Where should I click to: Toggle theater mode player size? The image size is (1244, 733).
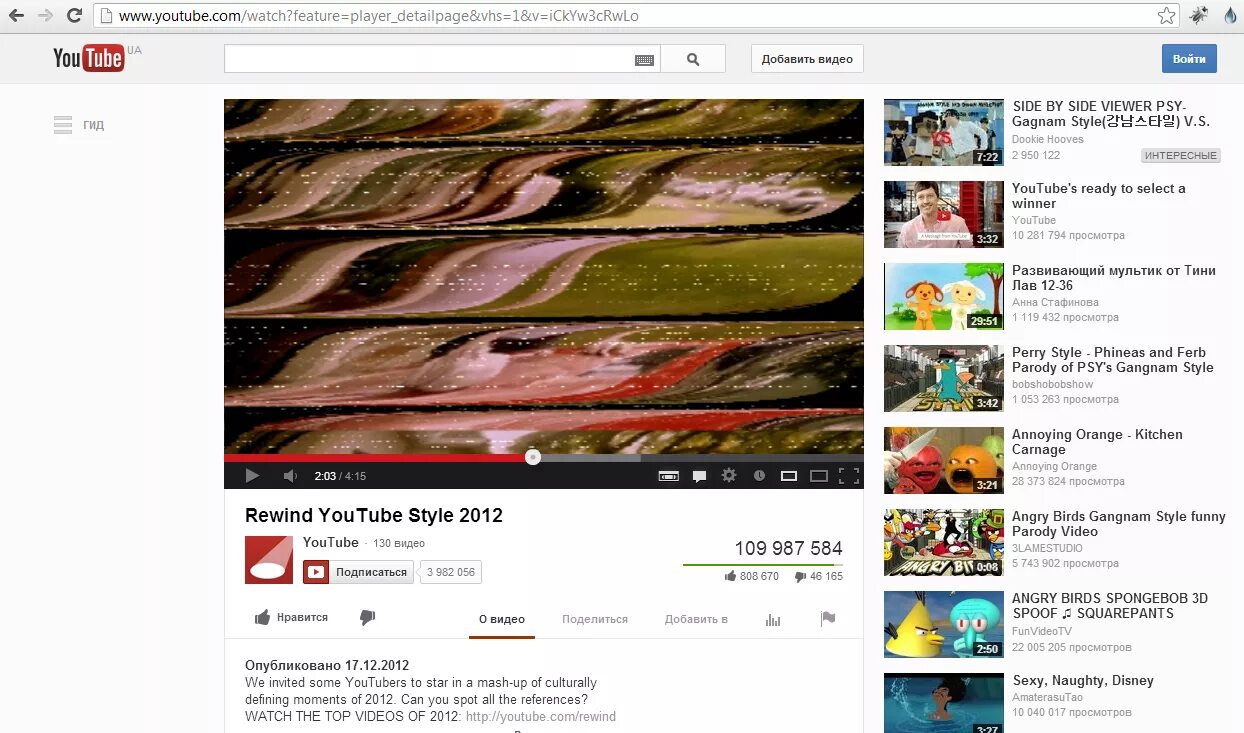click(x=820, y=475)
